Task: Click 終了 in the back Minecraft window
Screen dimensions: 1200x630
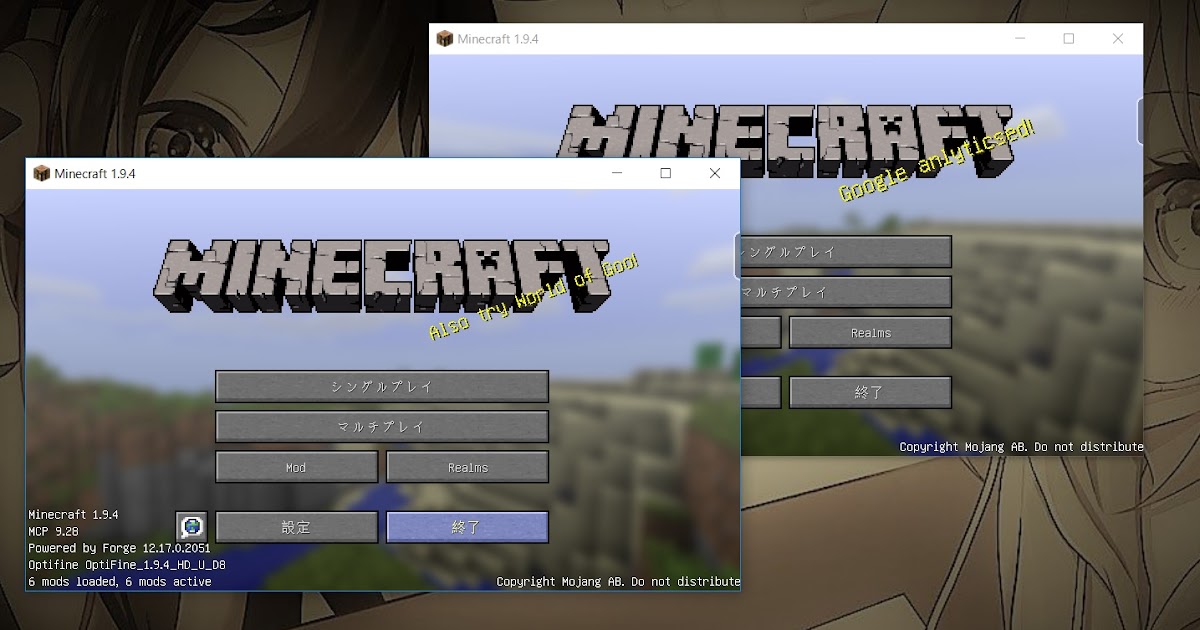Action: coord(870,393)
